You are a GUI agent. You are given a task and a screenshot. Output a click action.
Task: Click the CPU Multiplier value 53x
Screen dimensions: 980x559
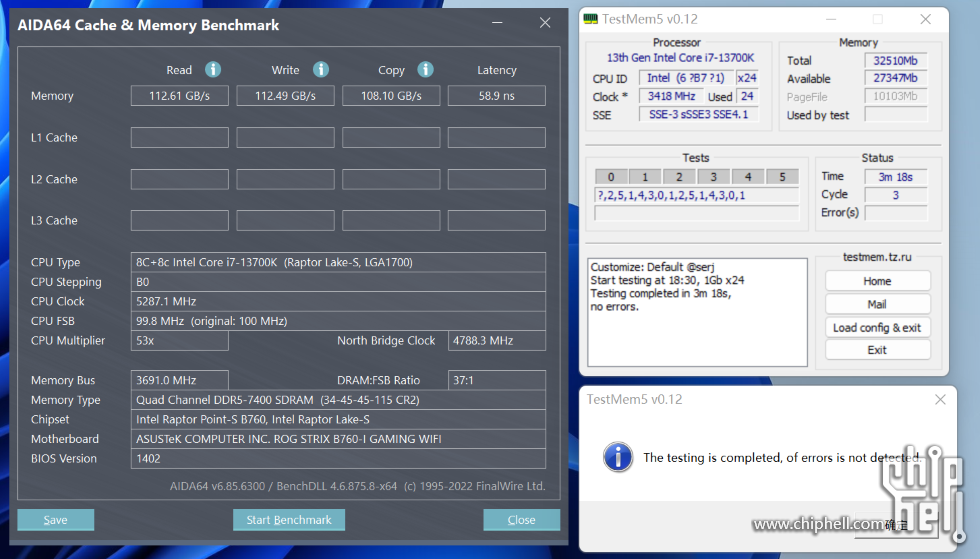pyautogui.click(x=179, y=341)
